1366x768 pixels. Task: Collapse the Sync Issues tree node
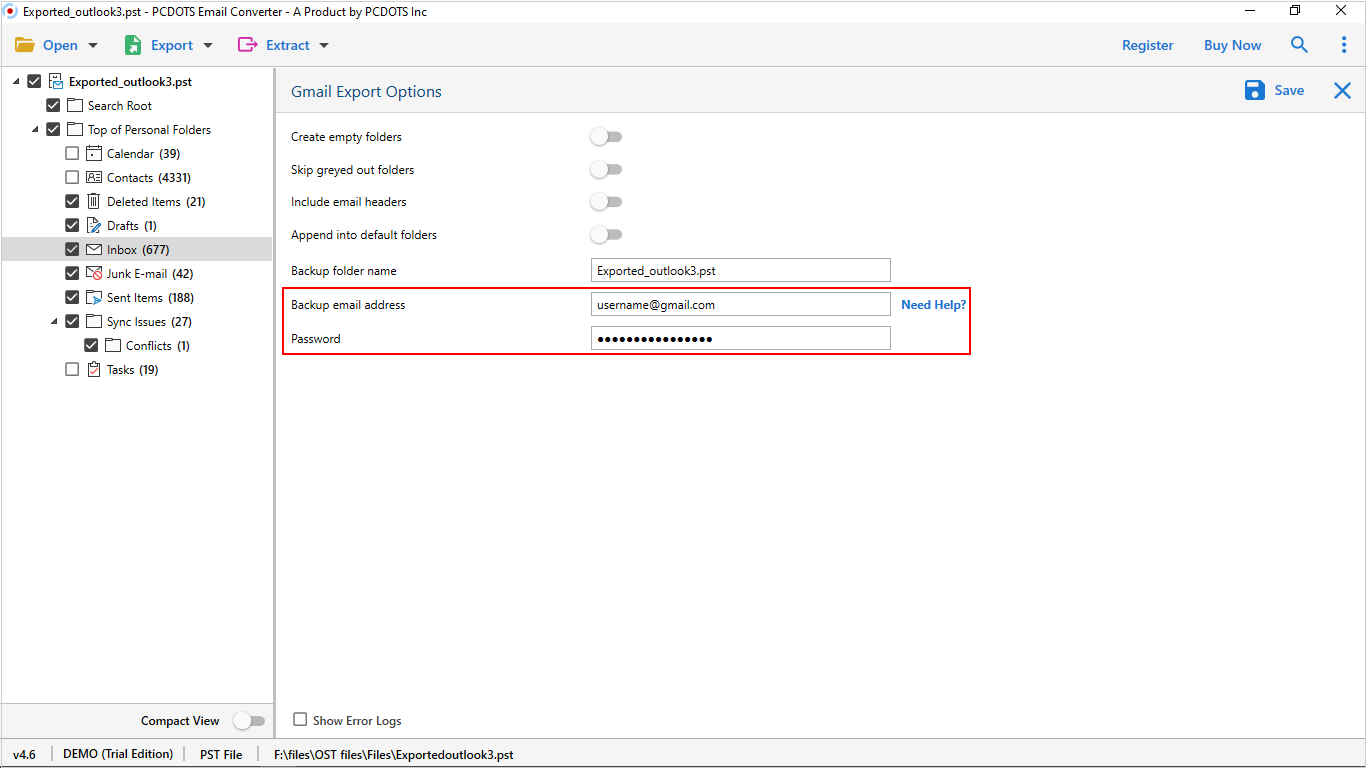[54, 322]
